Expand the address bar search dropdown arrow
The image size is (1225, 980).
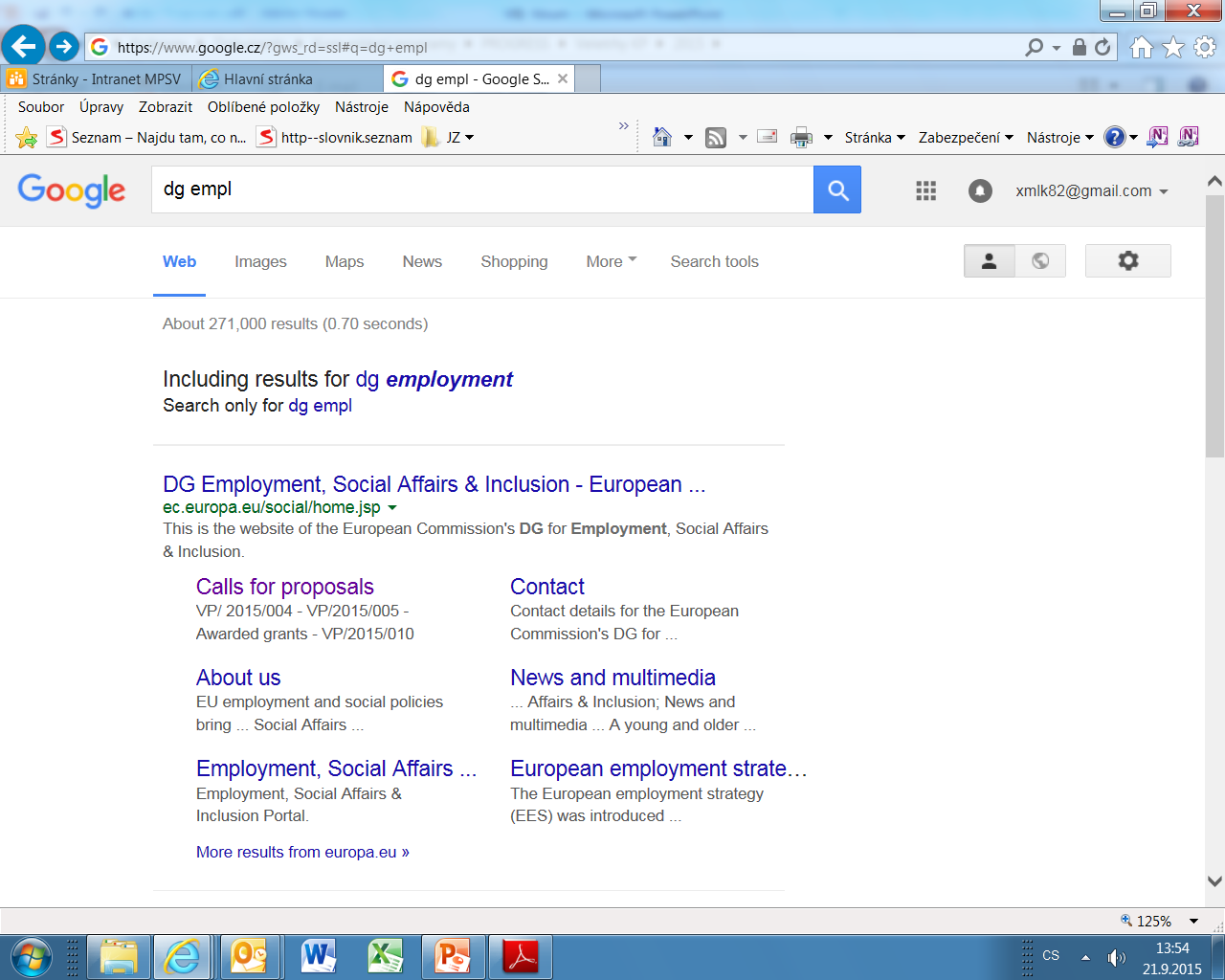(x=1057, y=47)
